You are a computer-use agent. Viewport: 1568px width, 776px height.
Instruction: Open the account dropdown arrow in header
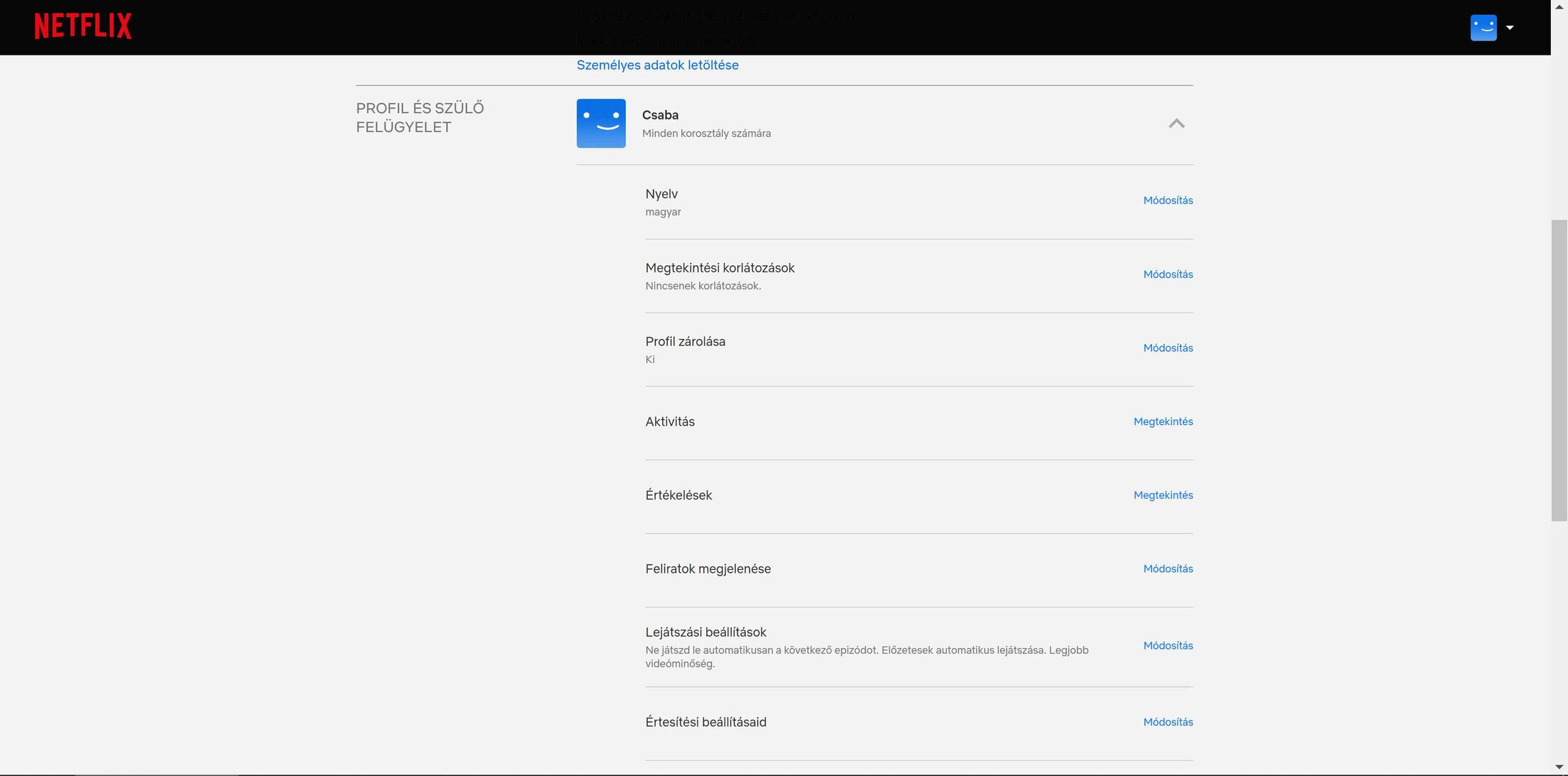point(1510,28)
